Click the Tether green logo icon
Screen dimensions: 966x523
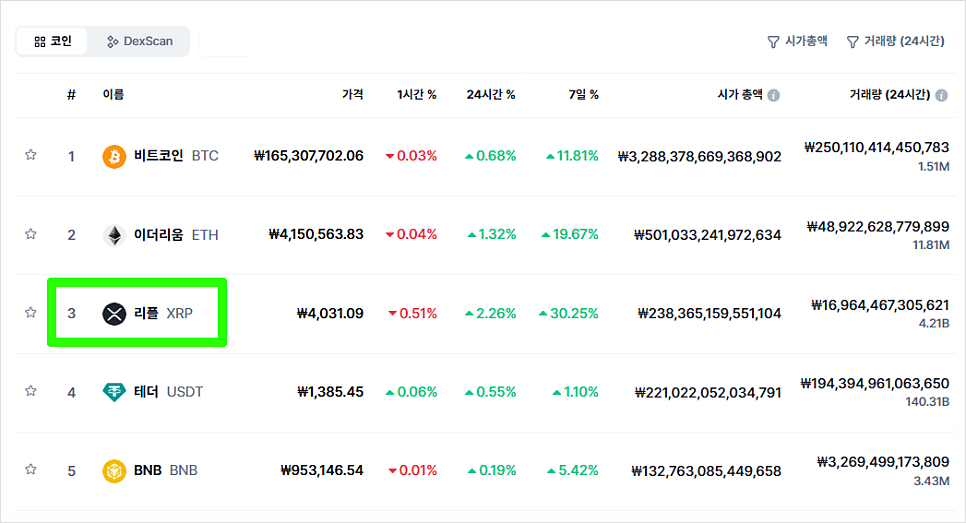[114, 392]
